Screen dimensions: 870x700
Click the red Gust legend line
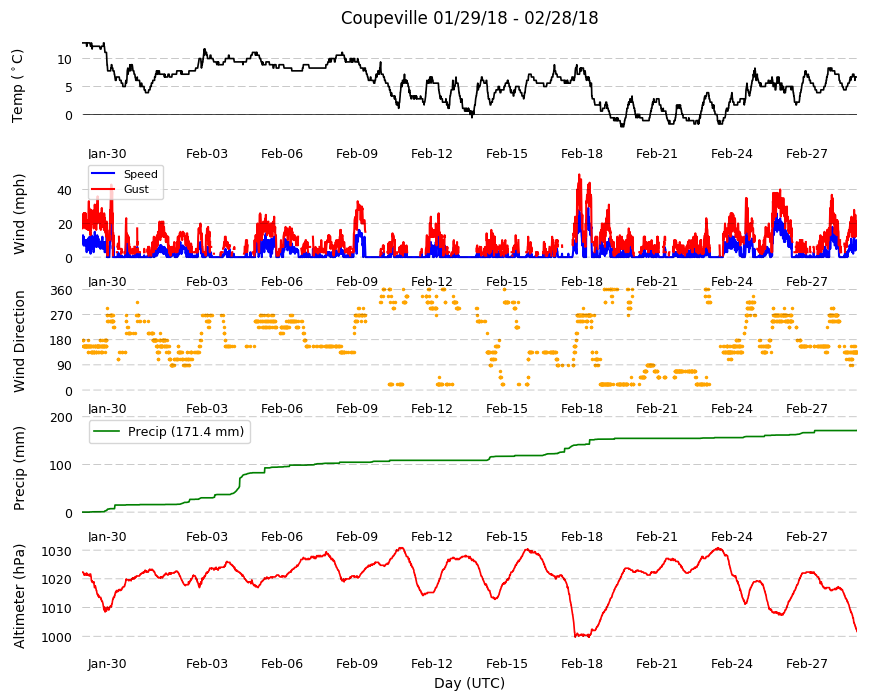(102, 189)
